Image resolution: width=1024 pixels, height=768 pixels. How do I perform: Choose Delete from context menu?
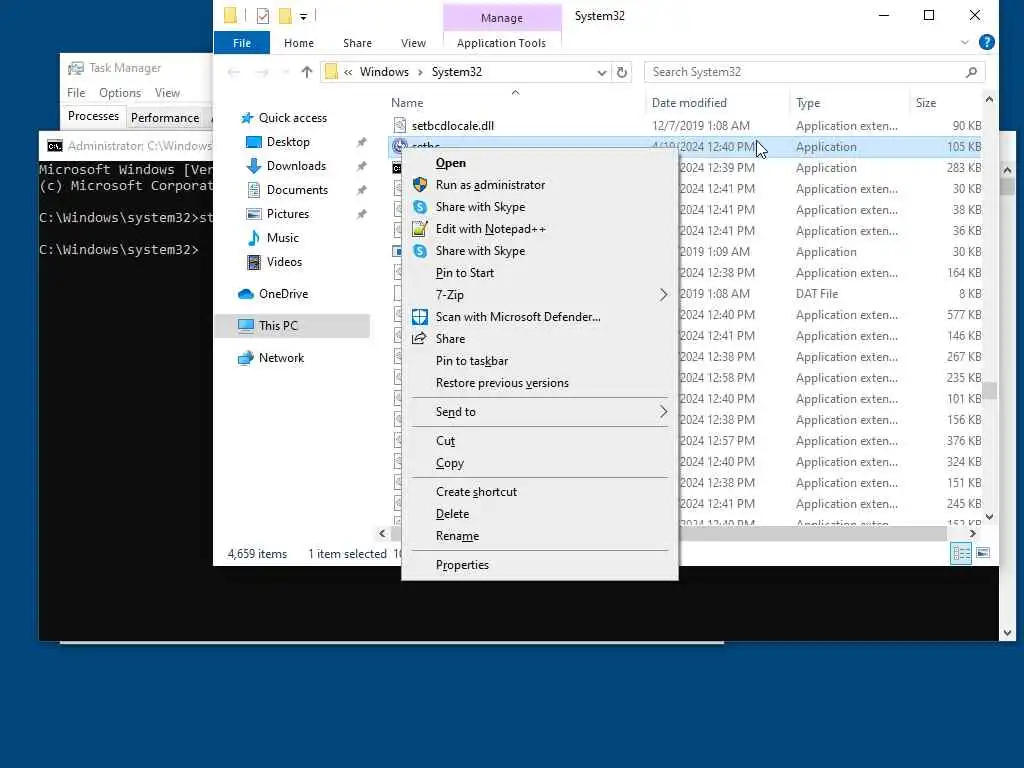(x=452, y=514)
